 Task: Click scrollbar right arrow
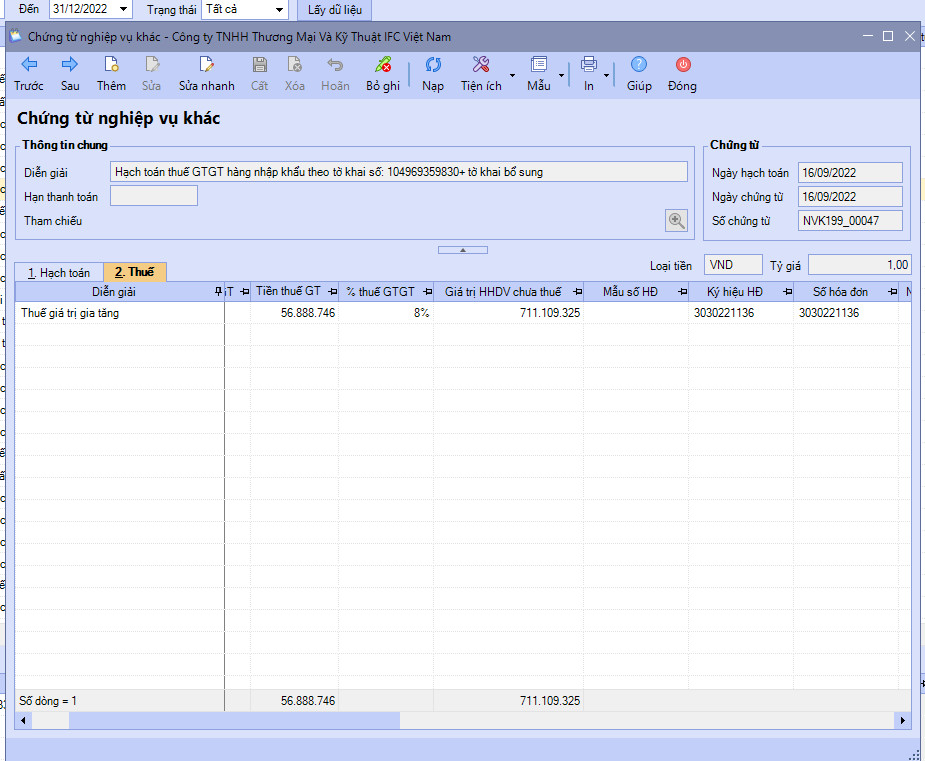[x=903, y=720]
